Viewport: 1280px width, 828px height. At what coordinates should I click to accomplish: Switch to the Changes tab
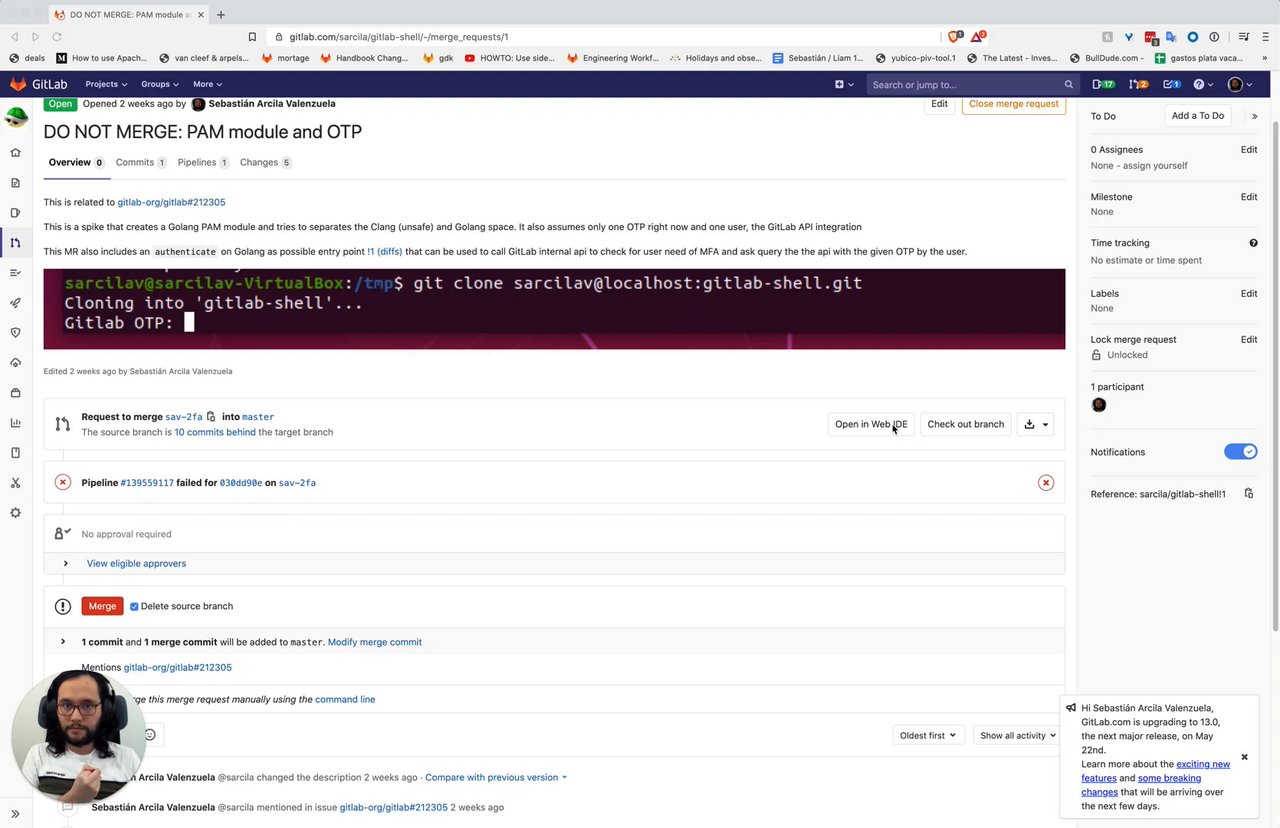(265, 162)
